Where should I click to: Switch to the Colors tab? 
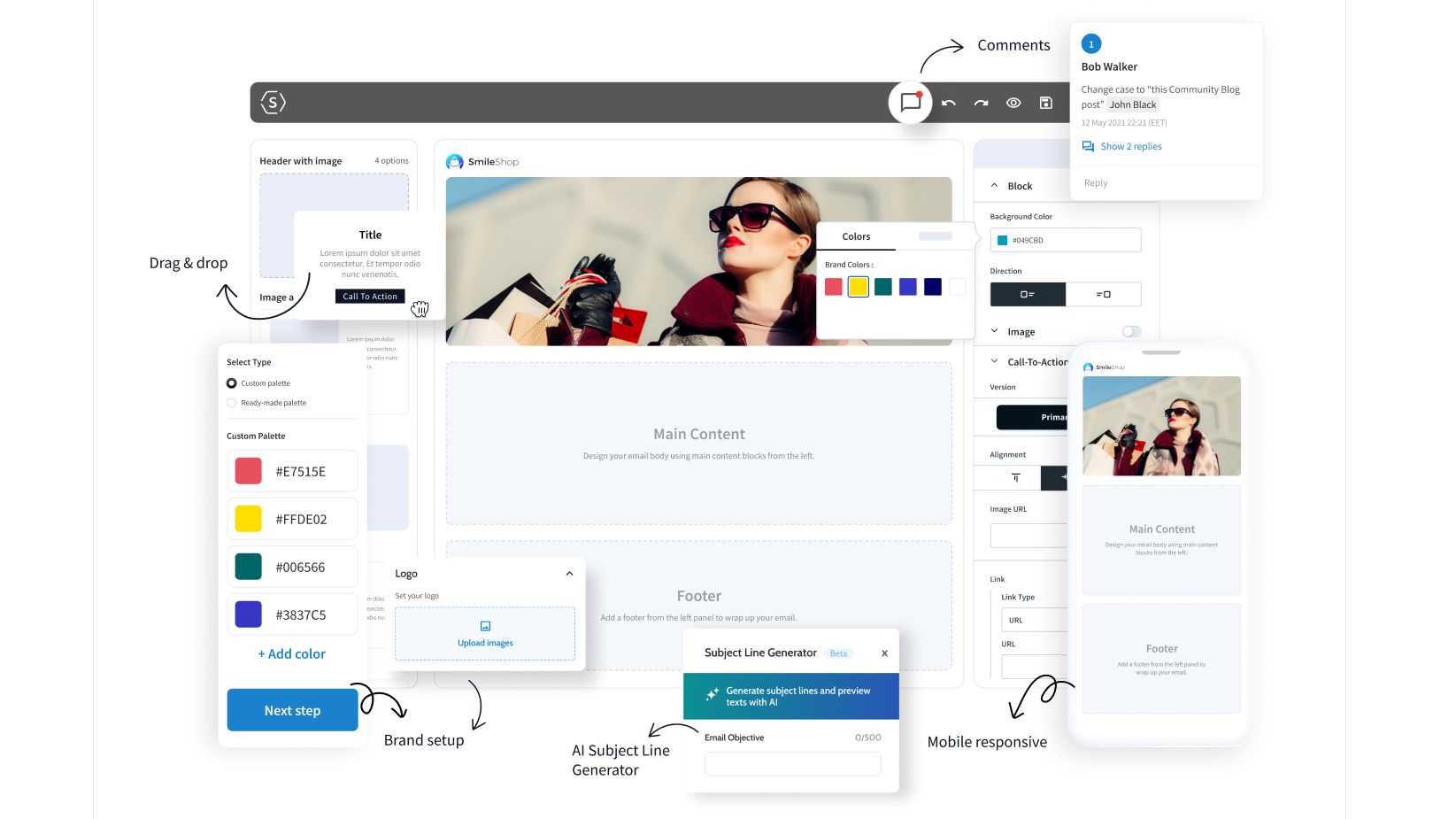(856, 236)
